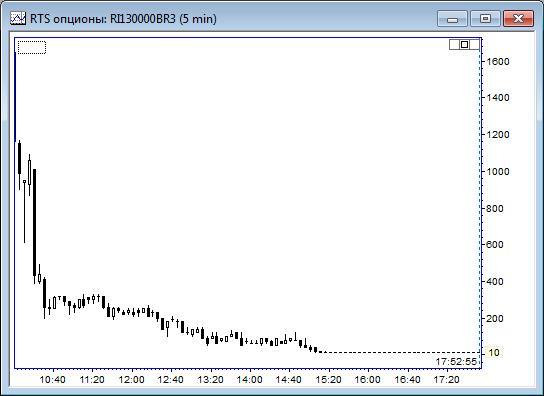Click the tall black candle near 1000

[x=34, y=223]
